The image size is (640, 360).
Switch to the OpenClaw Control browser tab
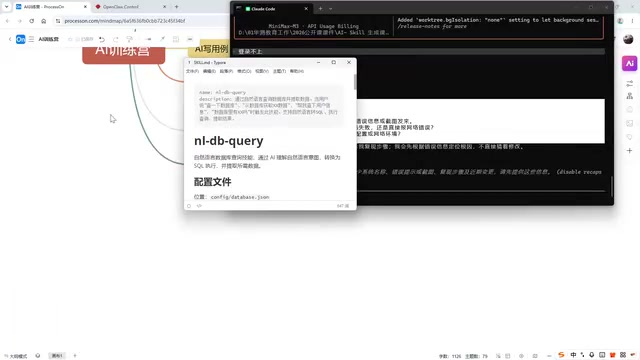pos(131,7)
